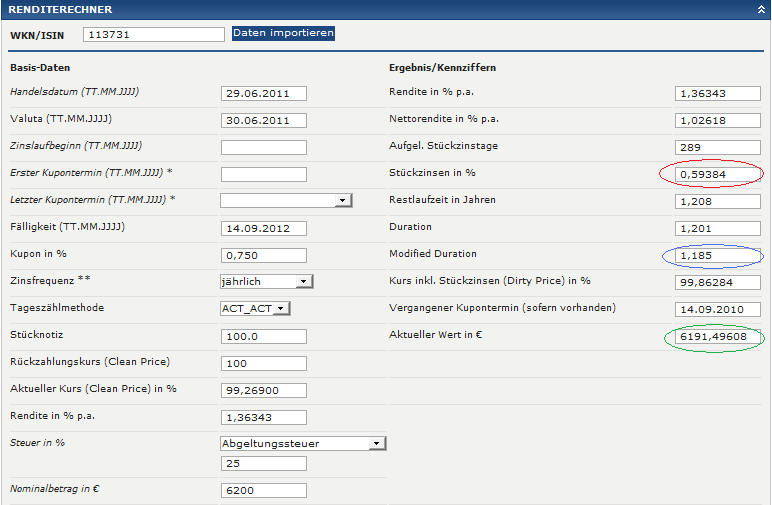Edit the Aktueller Kurs Clean Price field
Viewport: 772px width, 505px height.
coord(264,390)
